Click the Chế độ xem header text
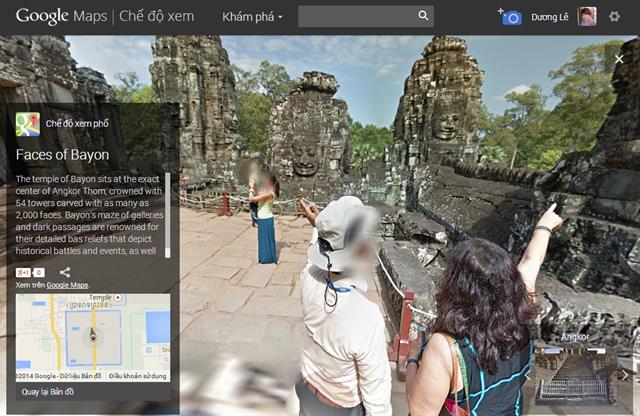Screen dimensions: 640x416 (156, 16)
